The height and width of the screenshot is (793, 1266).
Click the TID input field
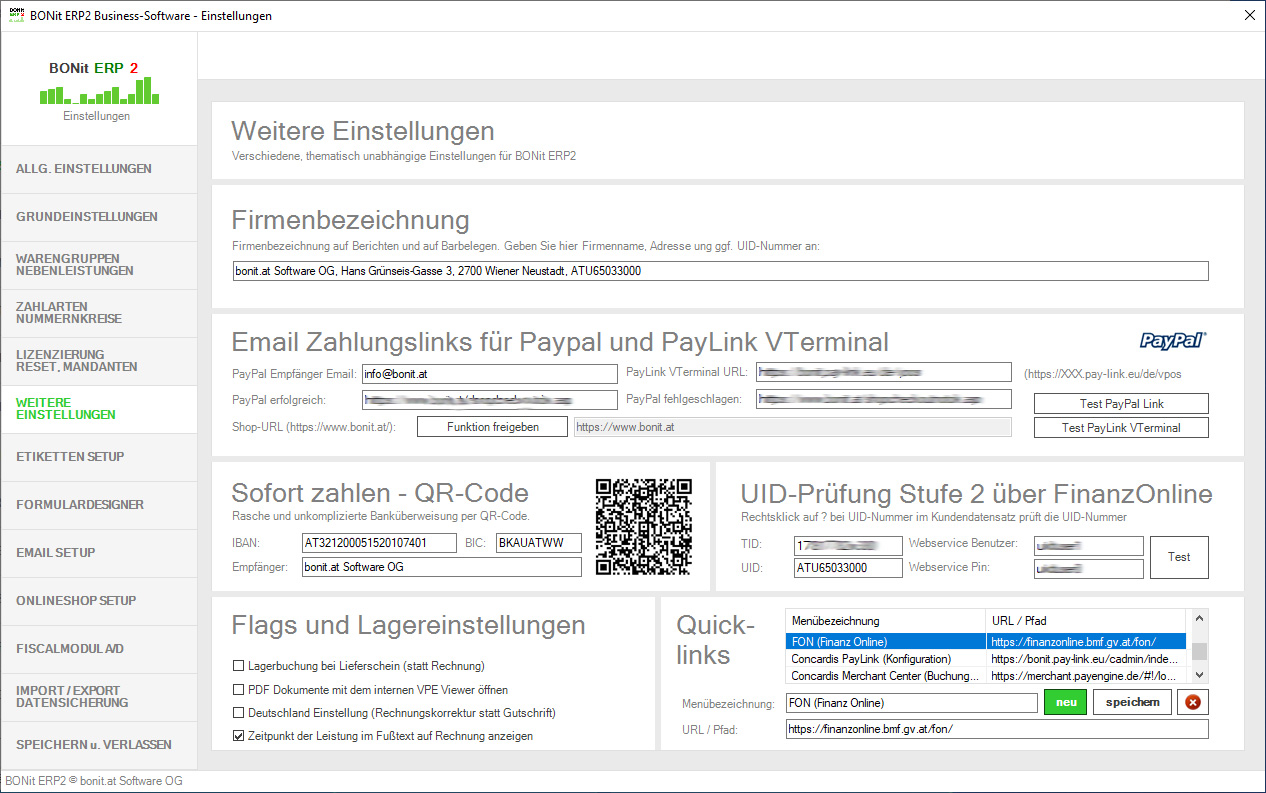click(x=848, y=546)
